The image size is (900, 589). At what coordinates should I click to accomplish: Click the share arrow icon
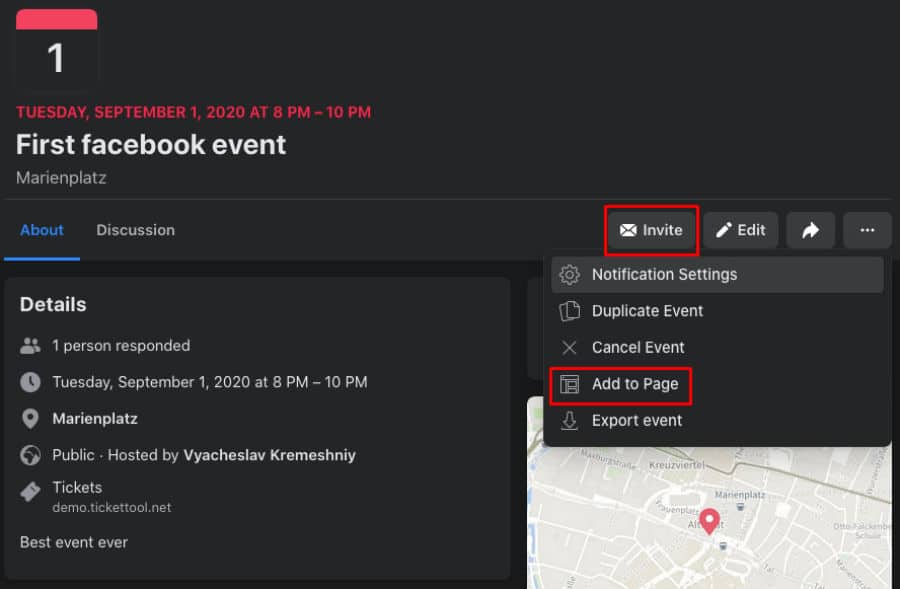810,230
